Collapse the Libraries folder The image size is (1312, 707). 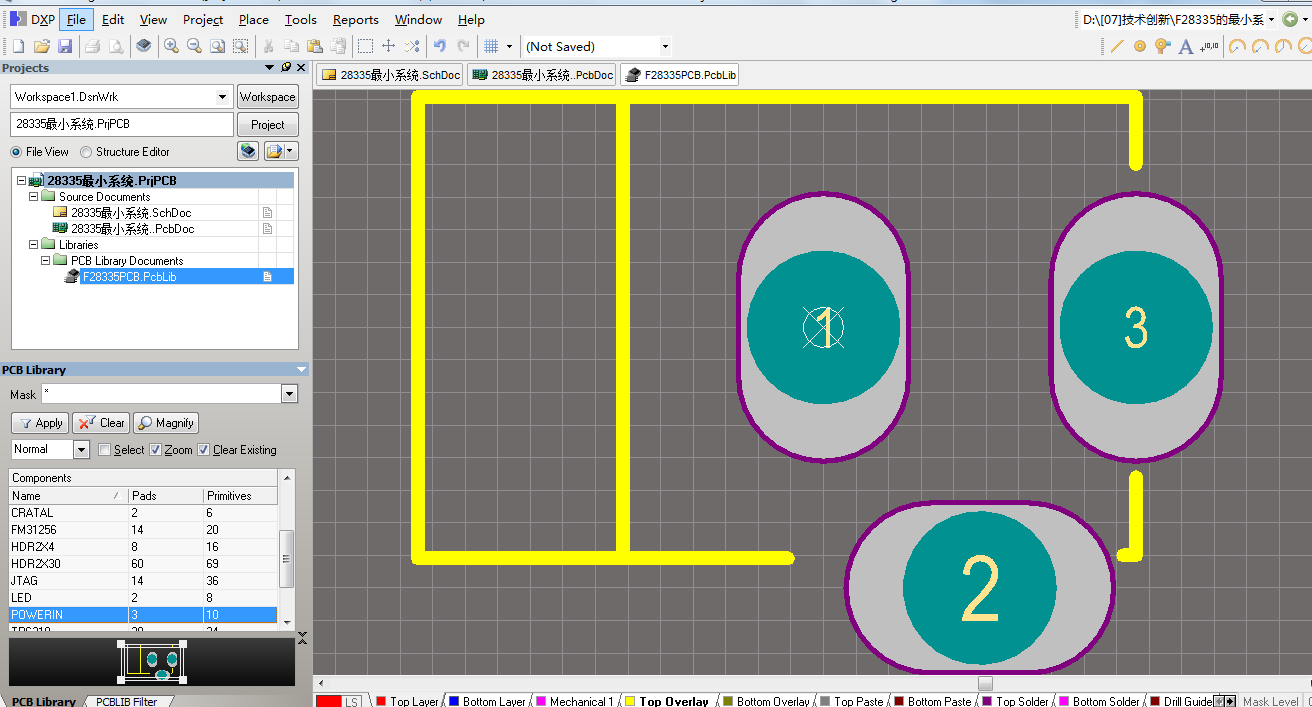33,245
